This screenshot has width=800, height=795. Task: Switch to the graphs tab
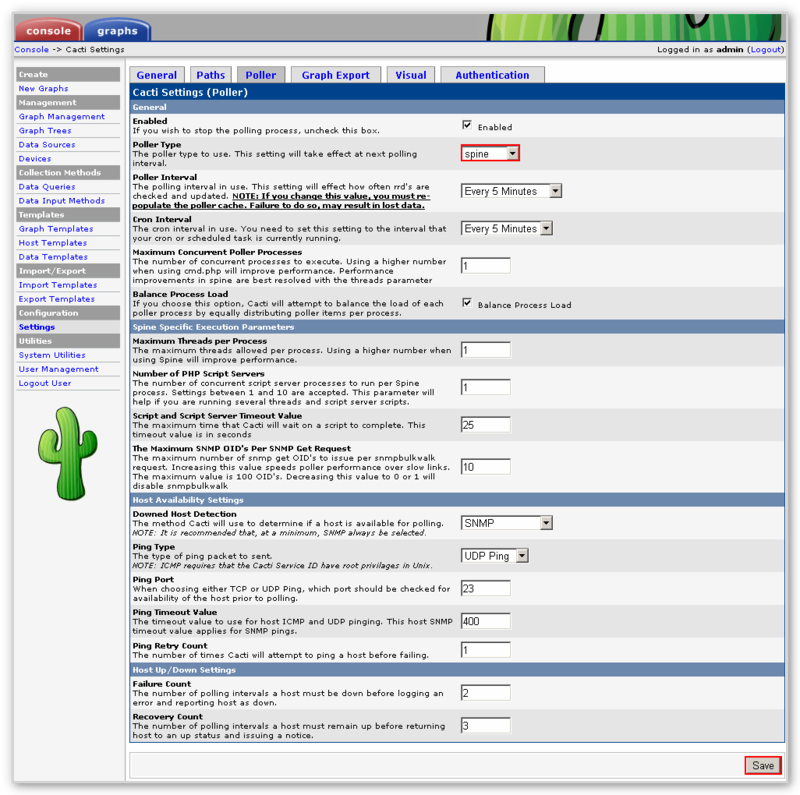tap(117, 31)
